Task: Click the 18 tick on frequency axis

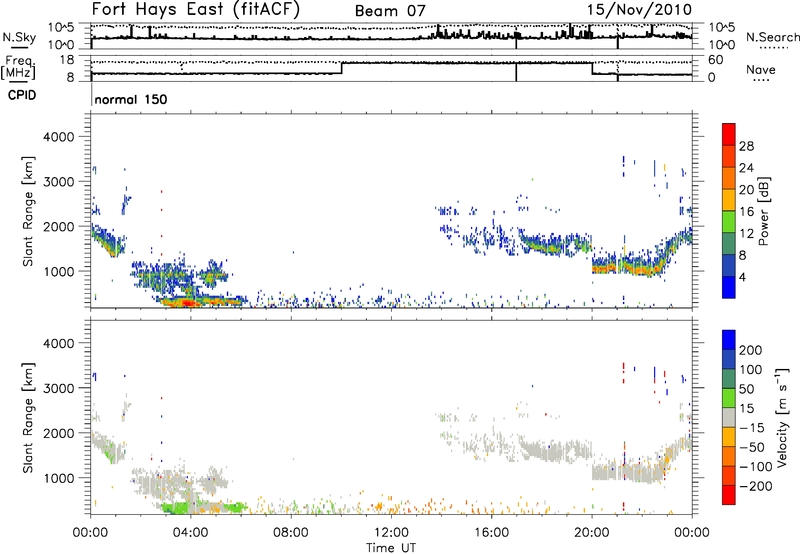Action: [x=67, y=60]
